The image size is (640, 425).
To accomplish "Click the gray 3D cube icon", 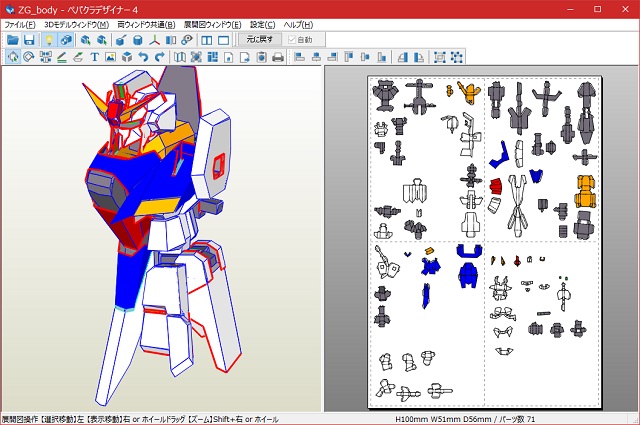I will point(127,57).
